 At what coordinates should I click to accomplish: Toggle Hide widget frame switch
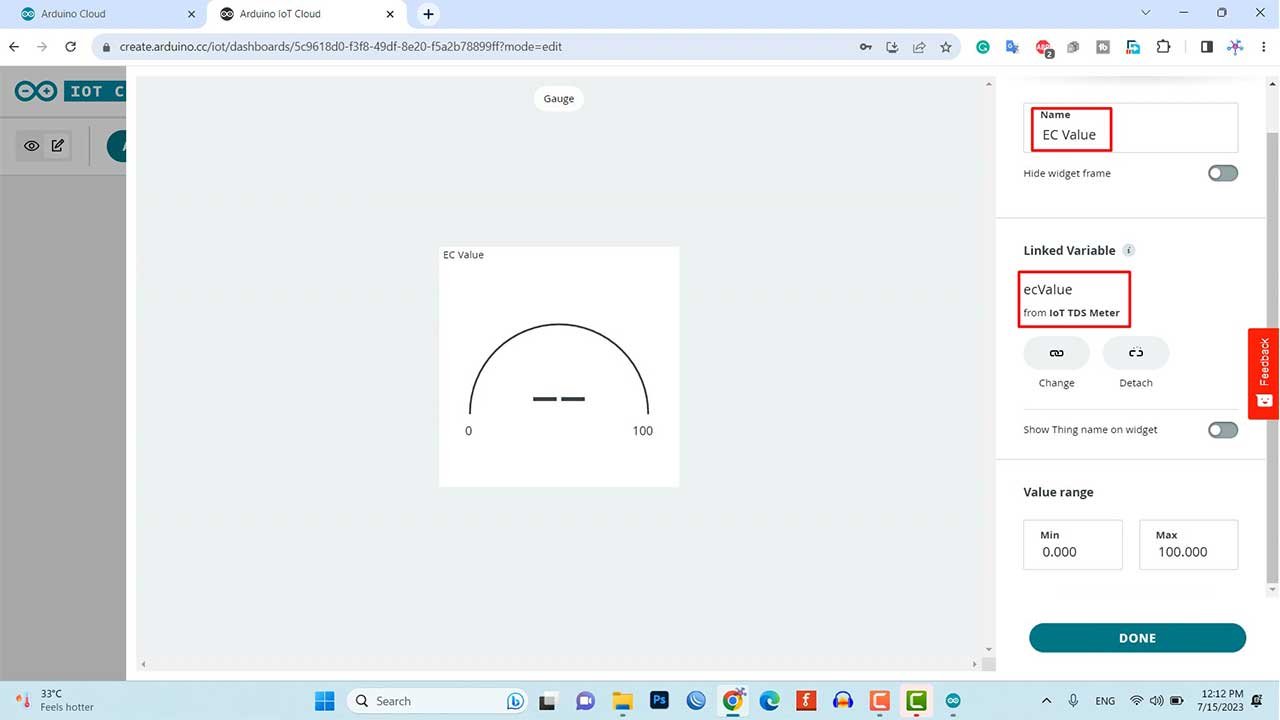pyautogui.click(x=1222, y=173)
